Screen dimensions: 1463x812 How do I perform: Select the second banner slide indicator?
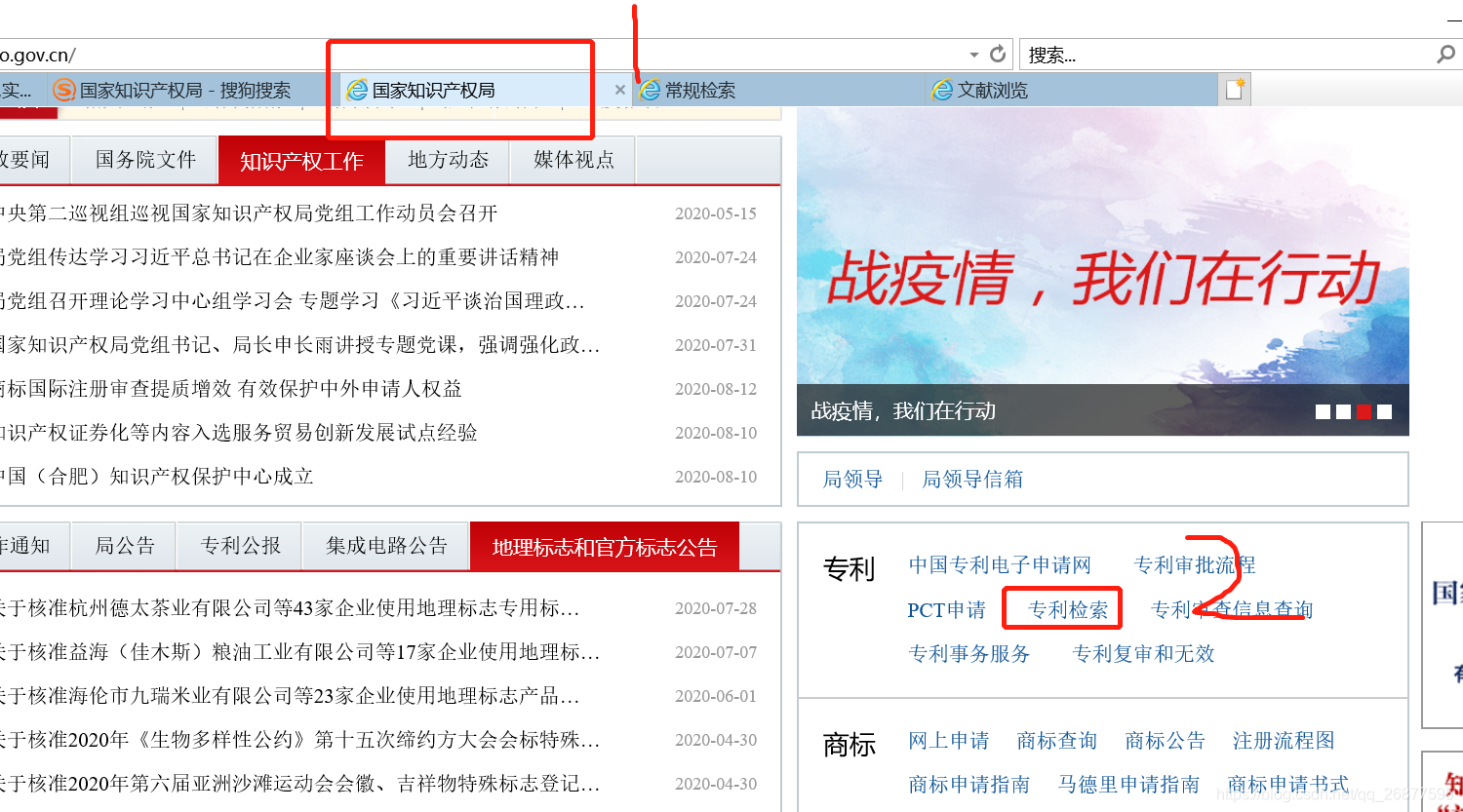click(x=1343, y=411)
